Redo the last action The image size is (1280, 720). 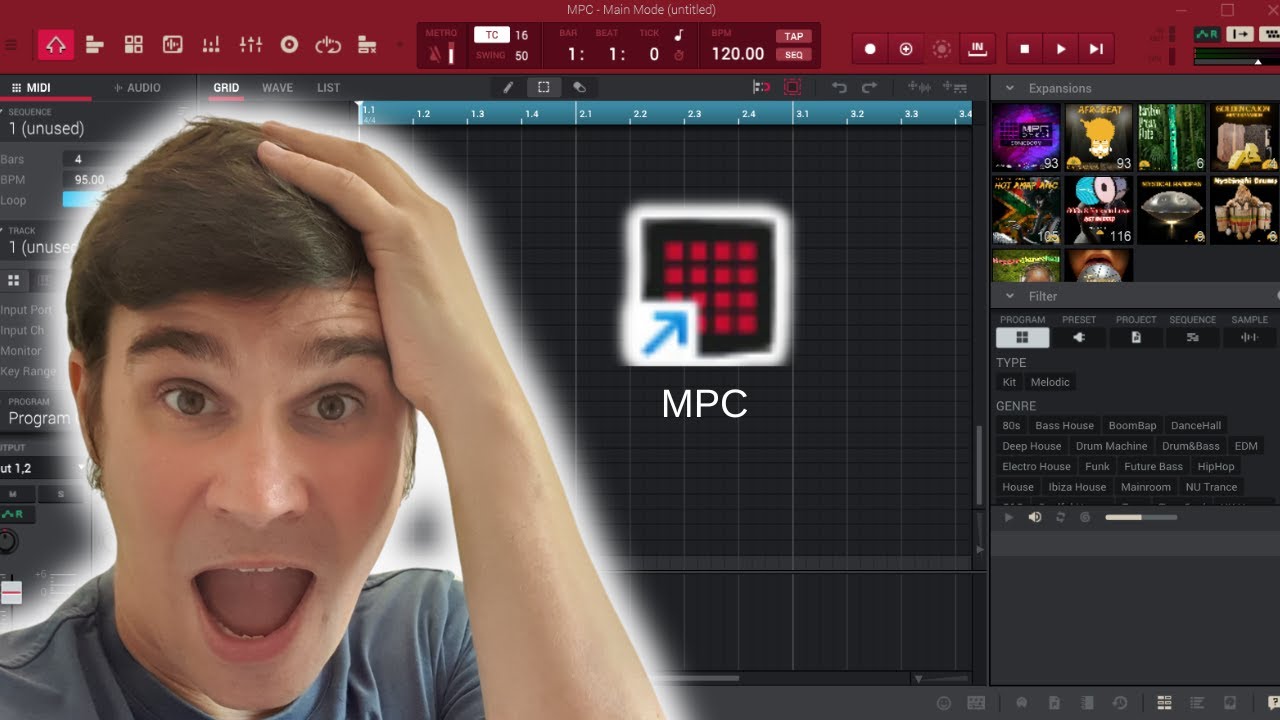pyautogui.click(x=869, y=87)
